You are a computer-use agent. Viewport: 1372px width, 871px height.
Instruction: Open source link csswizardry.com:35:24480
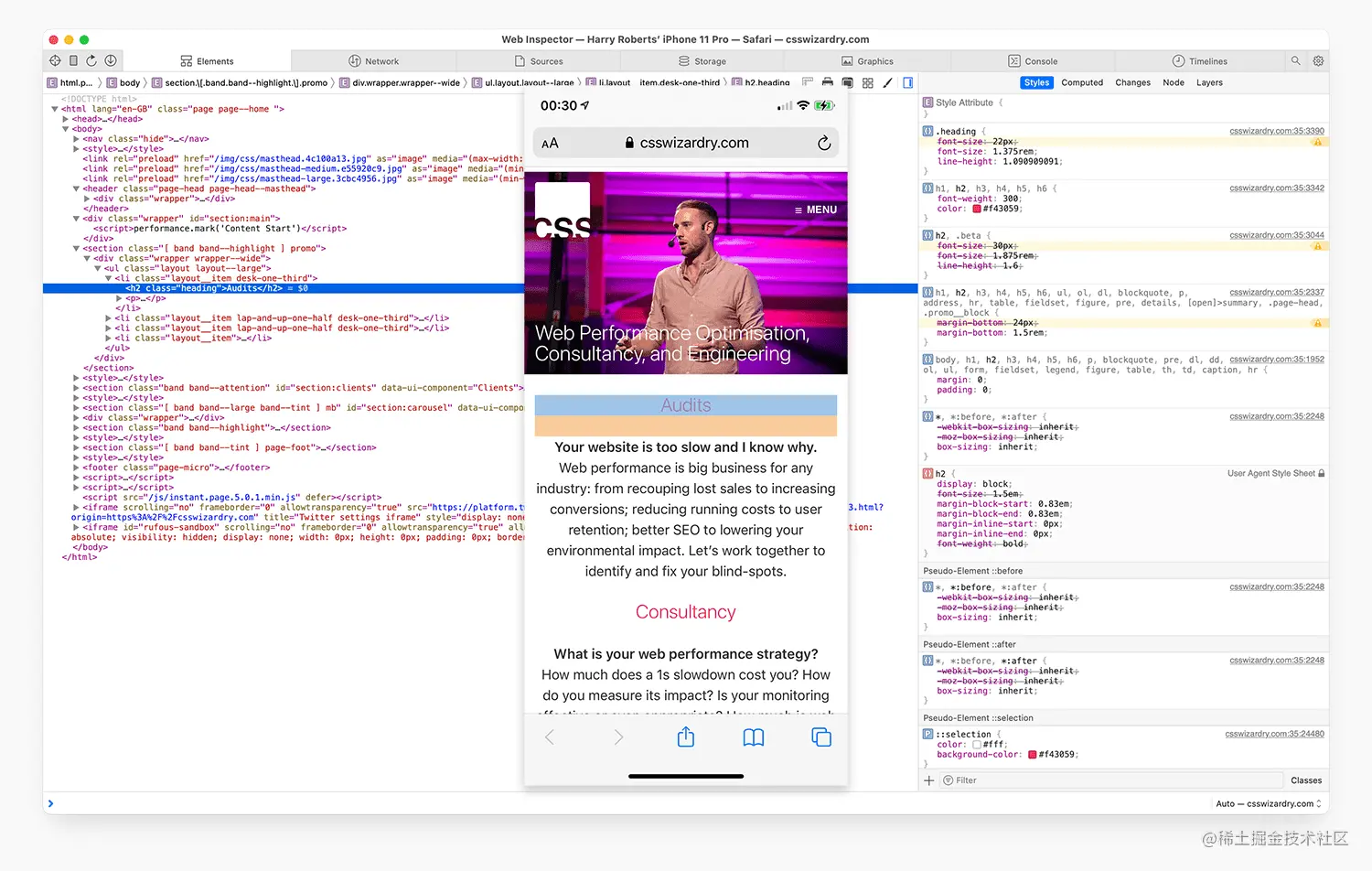(x=1275, y=734)
